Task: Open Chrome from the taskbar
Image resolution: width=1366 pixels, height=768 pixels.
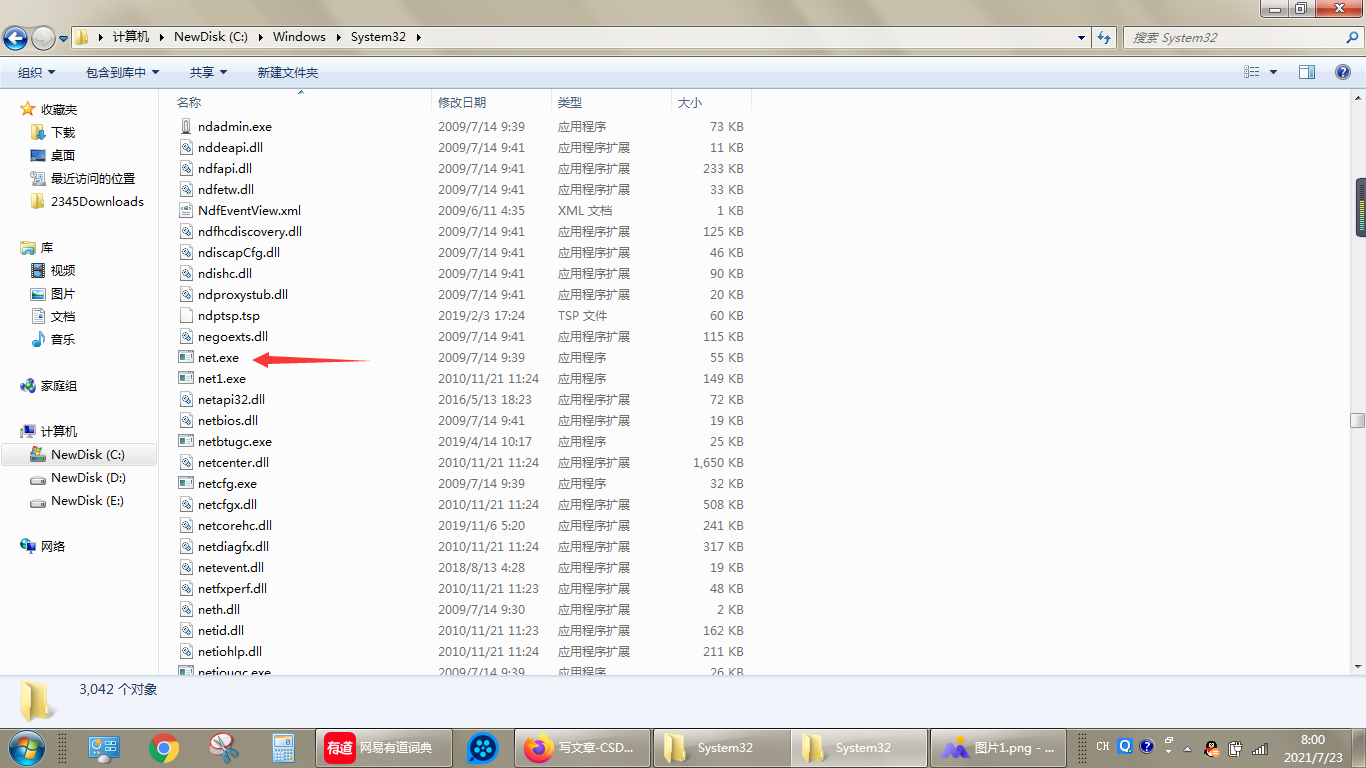Action: [x=164, y=748]
